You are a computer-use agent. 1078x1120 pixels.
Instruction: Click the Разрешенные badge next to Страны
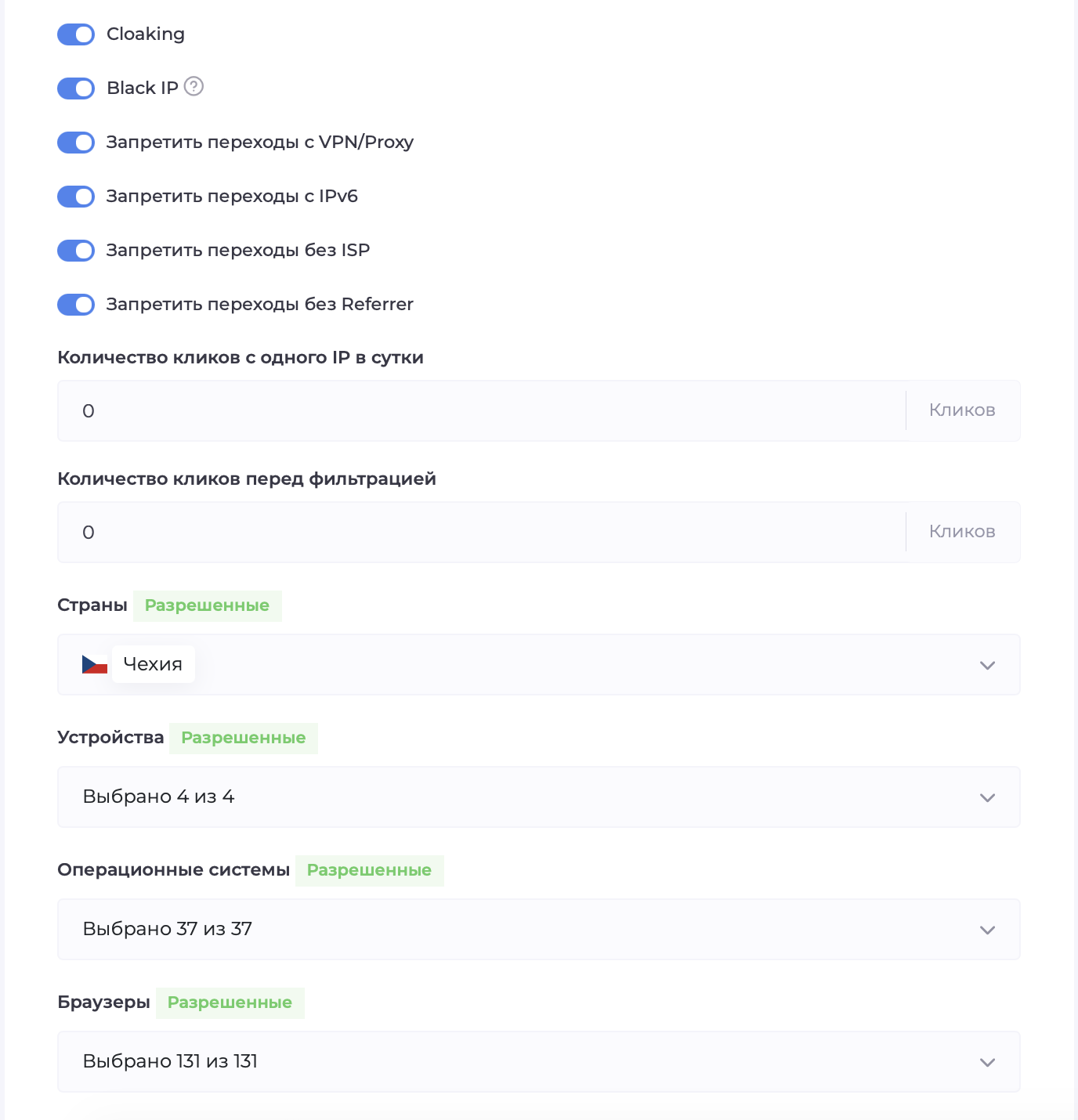(x=207, y=605)
